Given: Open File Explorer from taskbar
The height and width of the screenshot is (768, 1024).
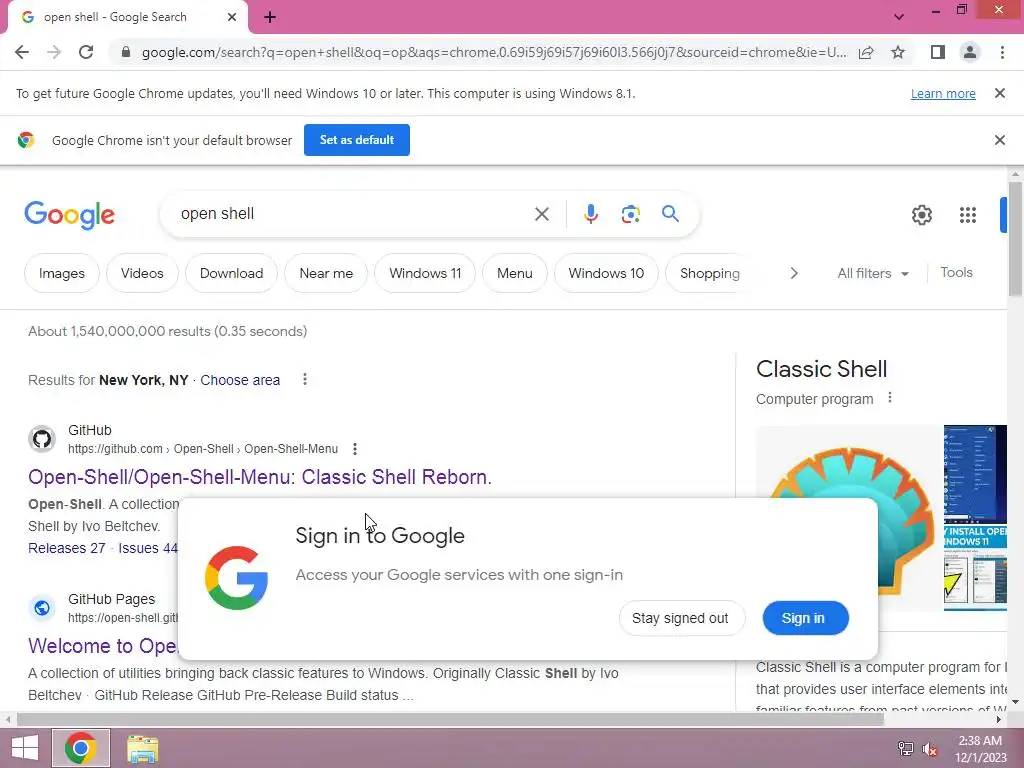Looking at the screenshot, I should pos(142,749).
